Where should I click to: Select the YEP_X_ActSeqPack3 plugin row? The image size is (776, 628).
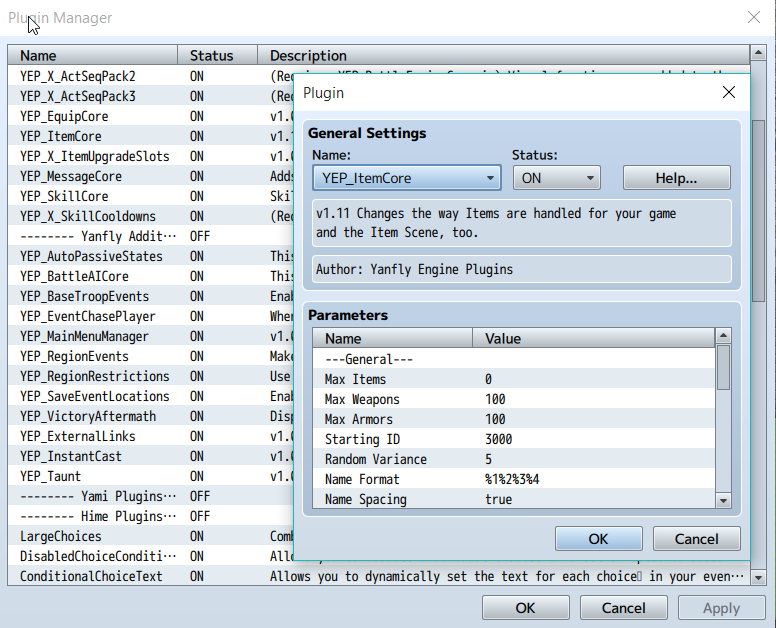pos(150,96)
